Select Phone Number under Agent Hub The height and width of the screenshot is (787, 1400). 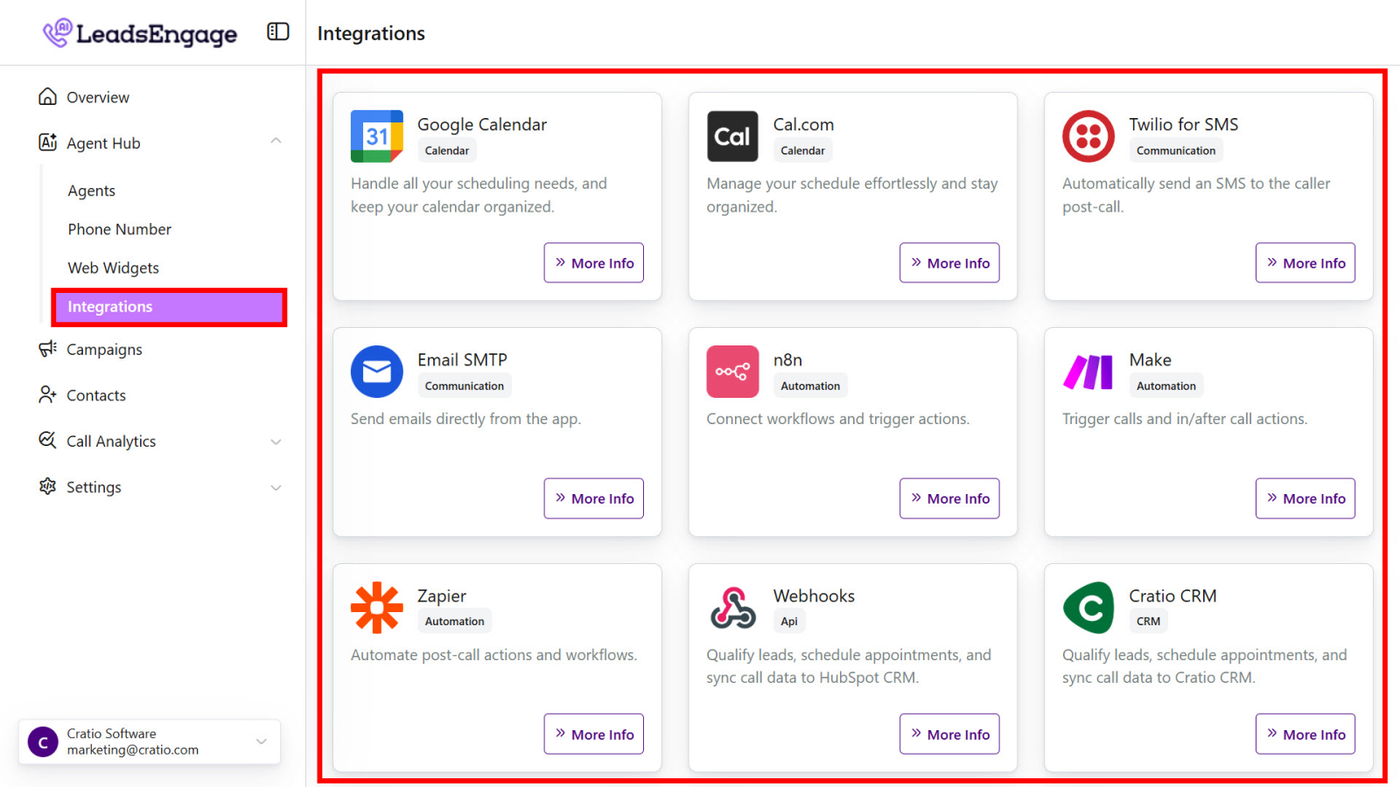pyautogui.click(x=119, y=229)
